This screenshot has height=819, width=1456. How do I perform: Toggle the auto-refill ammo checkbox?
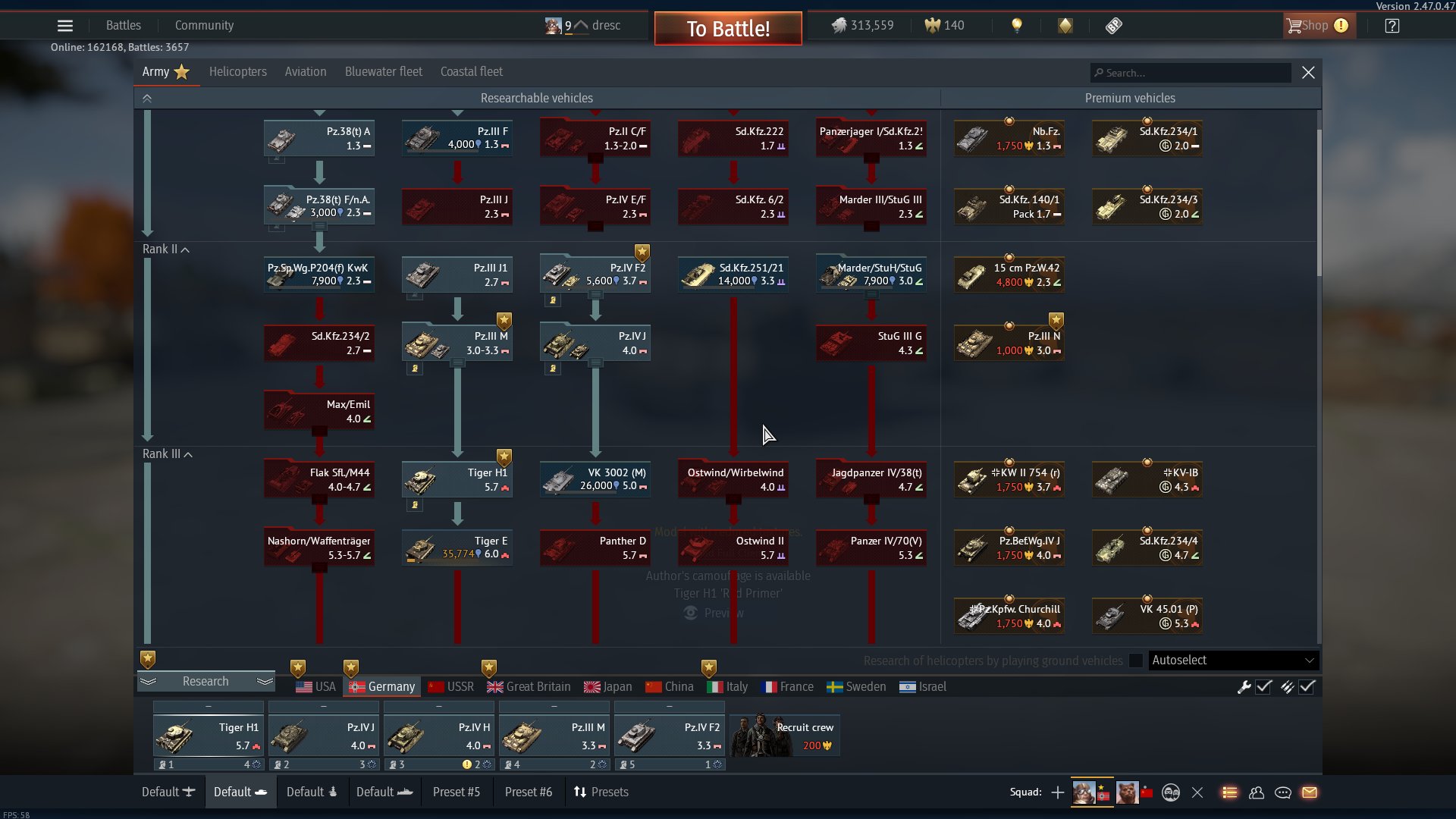[x=1307, y=687]
